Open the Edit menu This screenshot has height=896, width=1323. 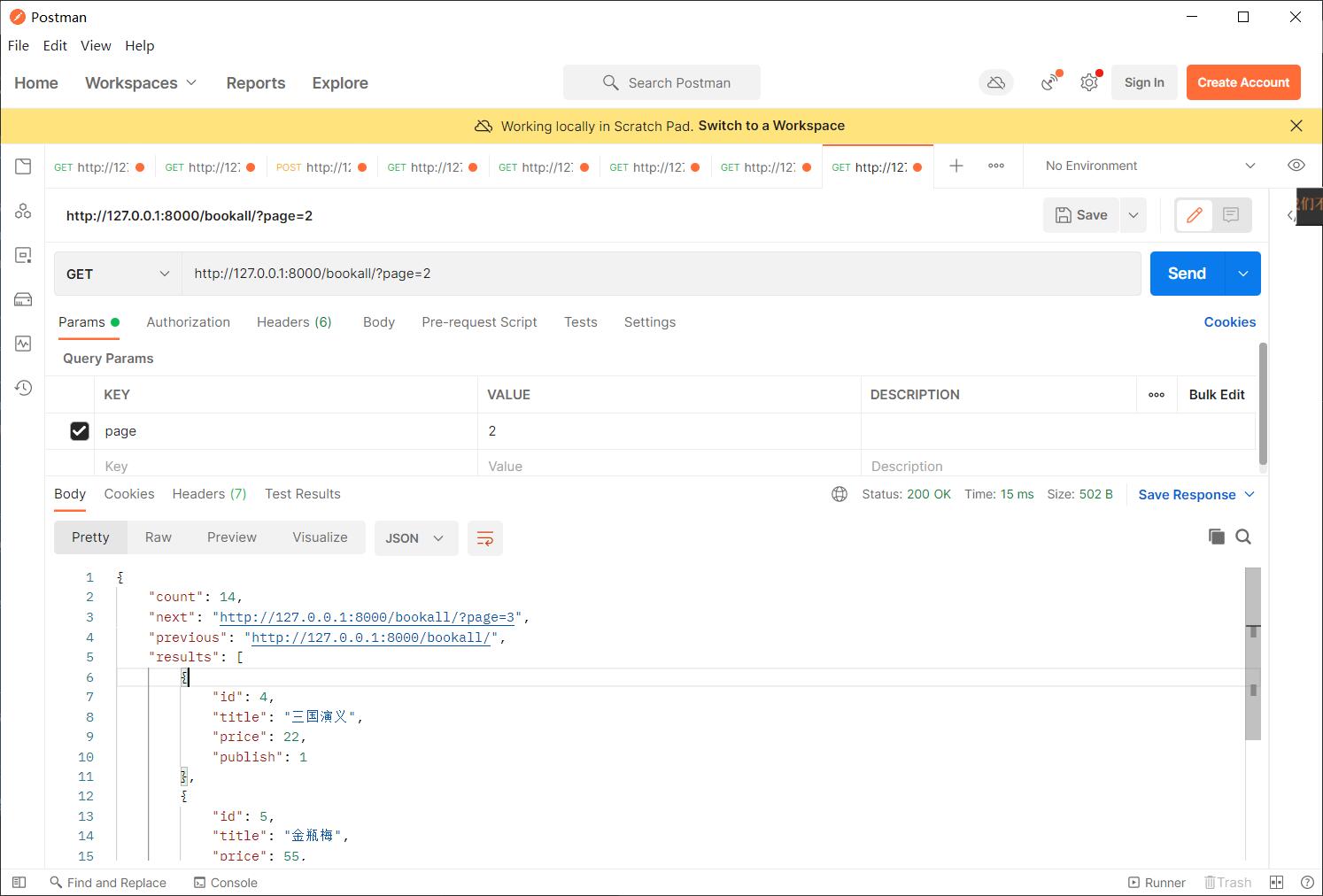55,45
